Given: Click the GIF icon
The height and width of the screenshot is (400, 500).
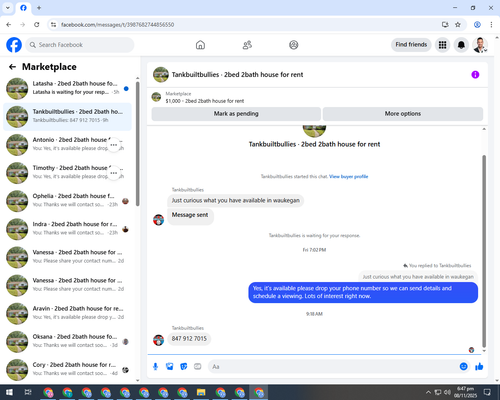Looking at the screenshot, I should coord(198,367).
